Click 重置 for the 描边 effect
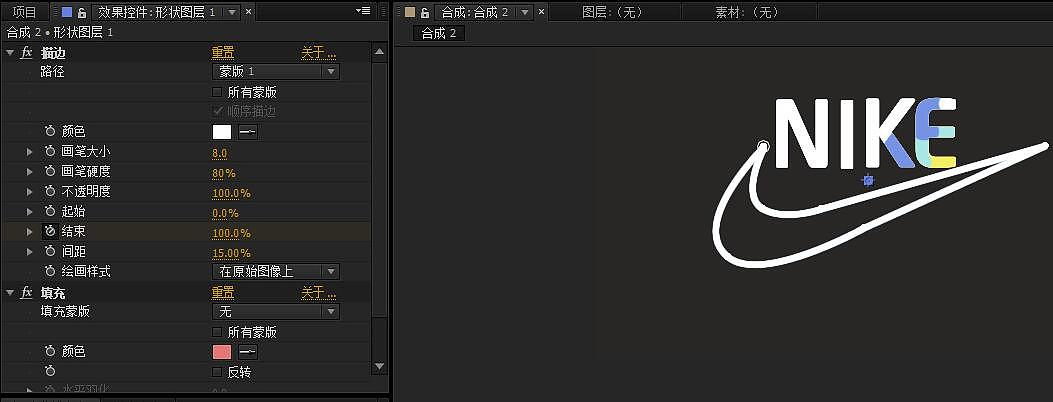The width and height of the screenshot is (1053, 402). tap(223, 53)
